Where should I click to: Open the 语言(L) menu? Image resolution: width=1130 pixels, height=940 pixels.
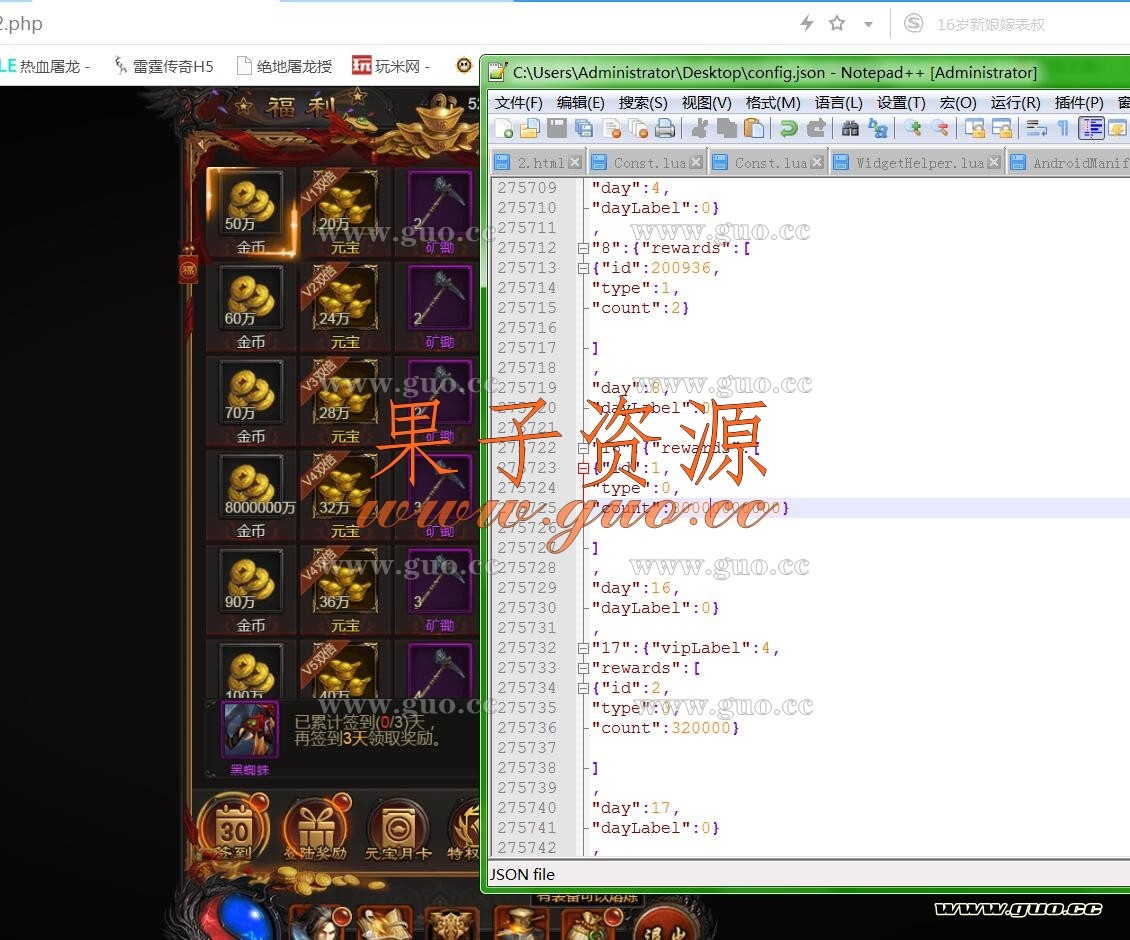[838, 103]
